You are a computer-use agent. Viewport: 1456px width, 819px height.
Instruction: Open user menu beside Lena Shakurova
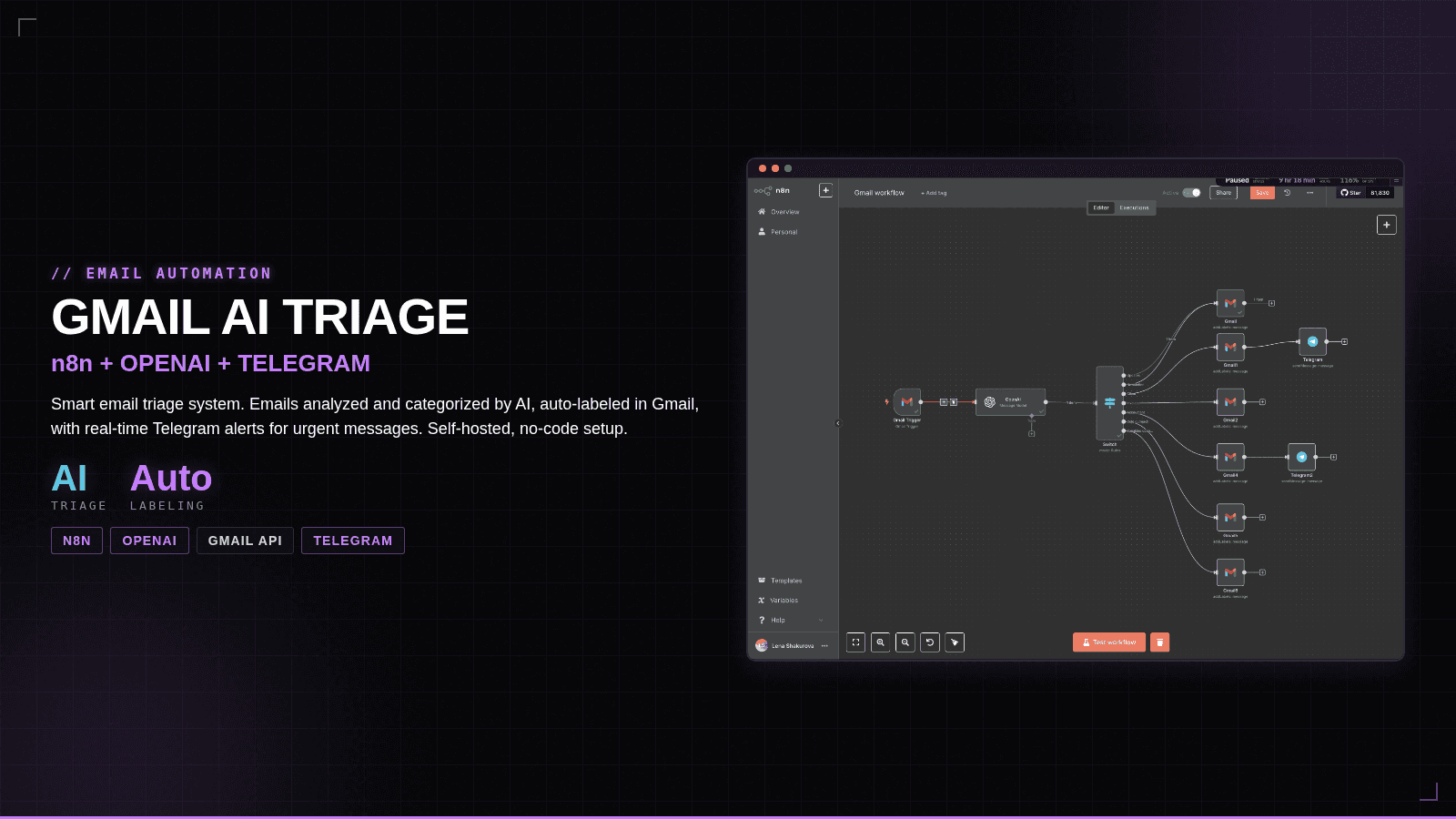824,646
